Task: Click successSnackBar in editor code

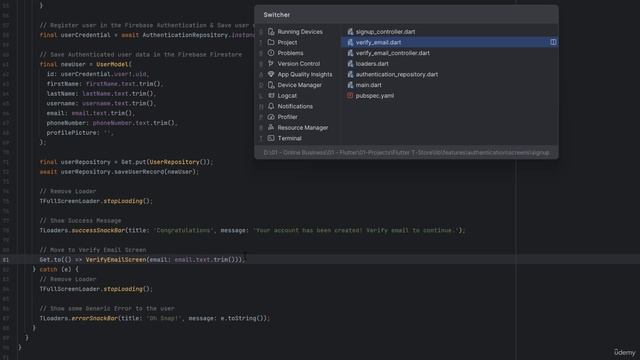Action: click(98, 230)
